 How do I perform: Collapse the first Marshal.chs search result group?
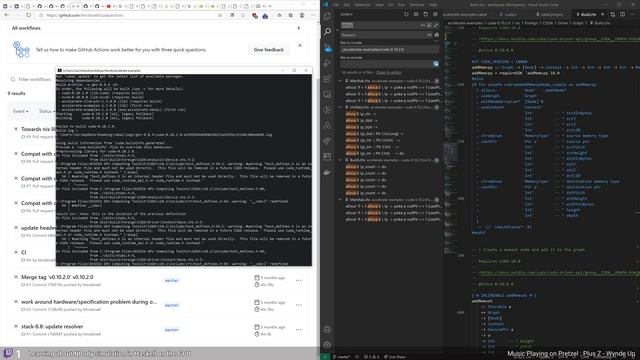pos(341,81)
